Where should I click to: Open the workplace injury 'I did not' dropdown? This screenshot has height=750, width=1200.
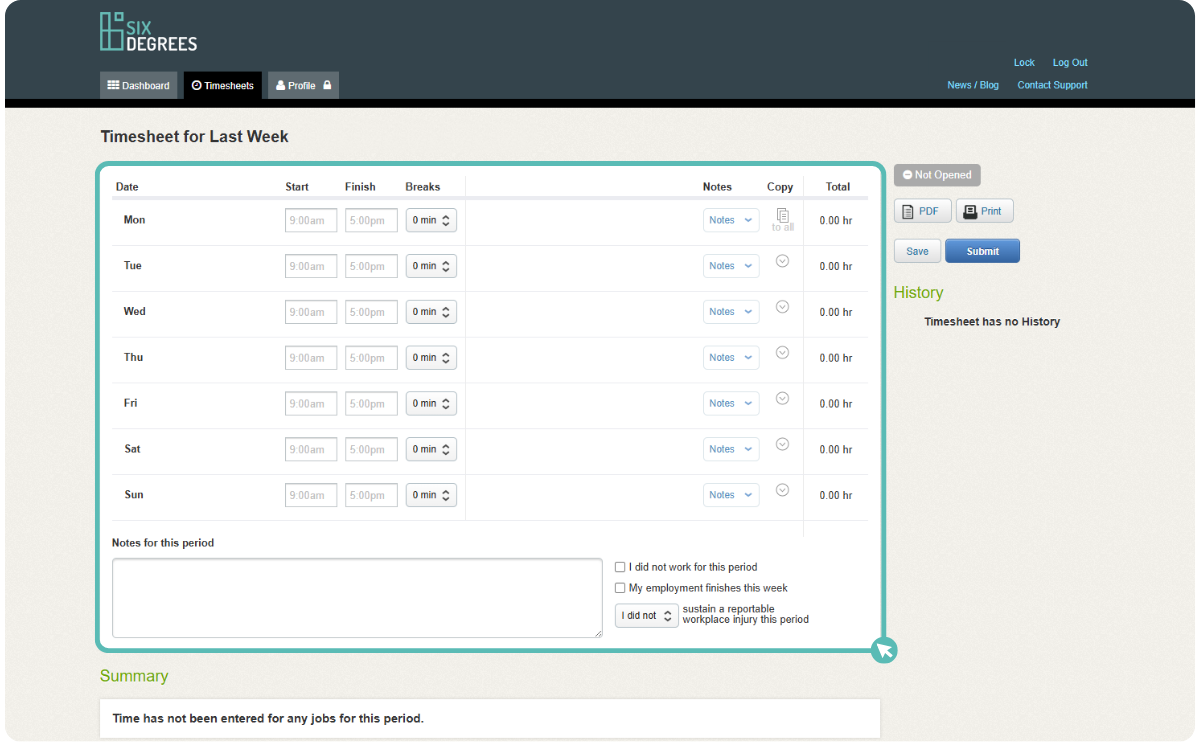645,615
